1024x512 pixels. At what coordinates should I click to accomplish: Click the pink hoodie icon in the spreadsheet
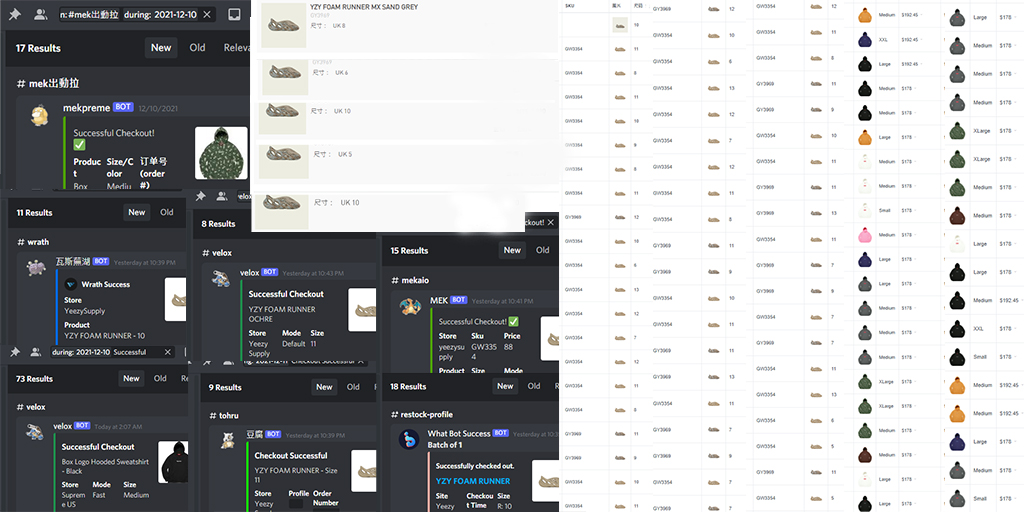click(x=865, y=234)
